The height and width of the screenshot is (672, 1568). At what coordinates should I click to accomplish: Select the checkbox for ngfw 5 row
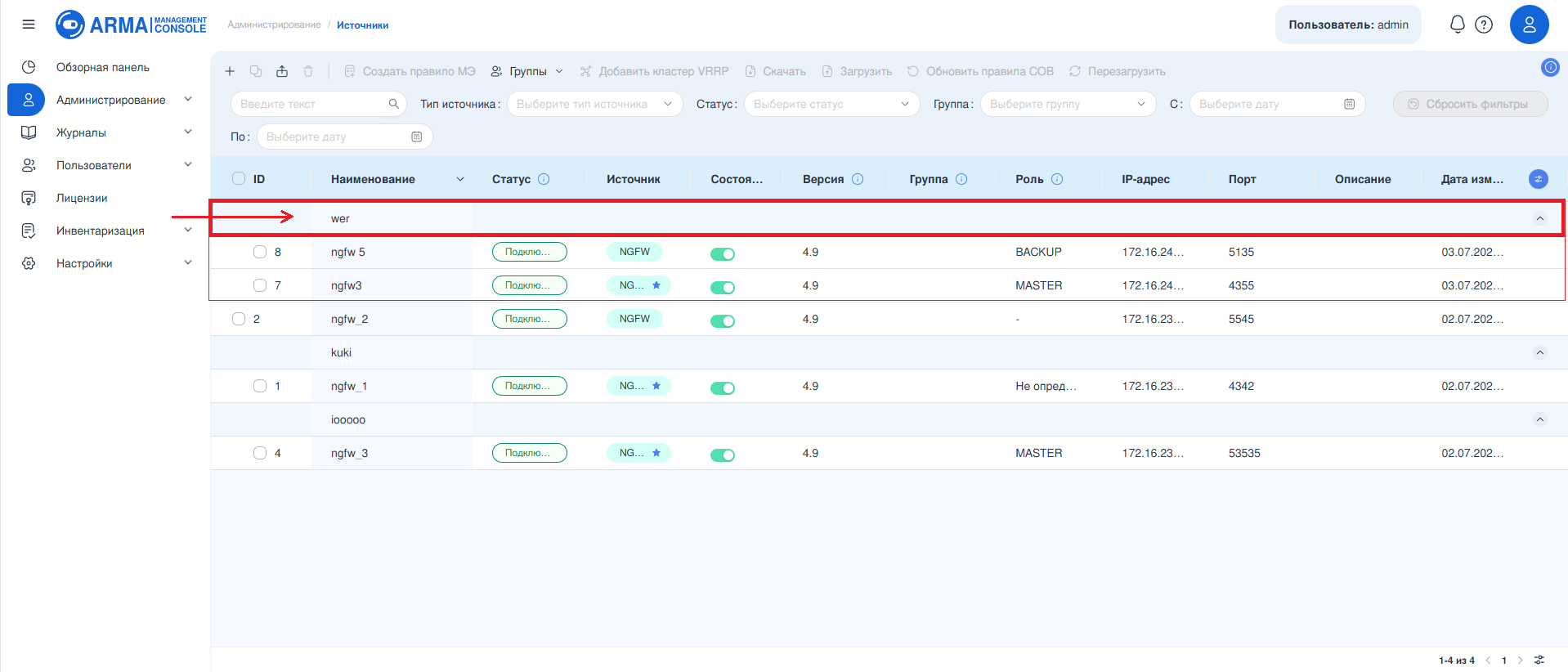click(260, 252)
